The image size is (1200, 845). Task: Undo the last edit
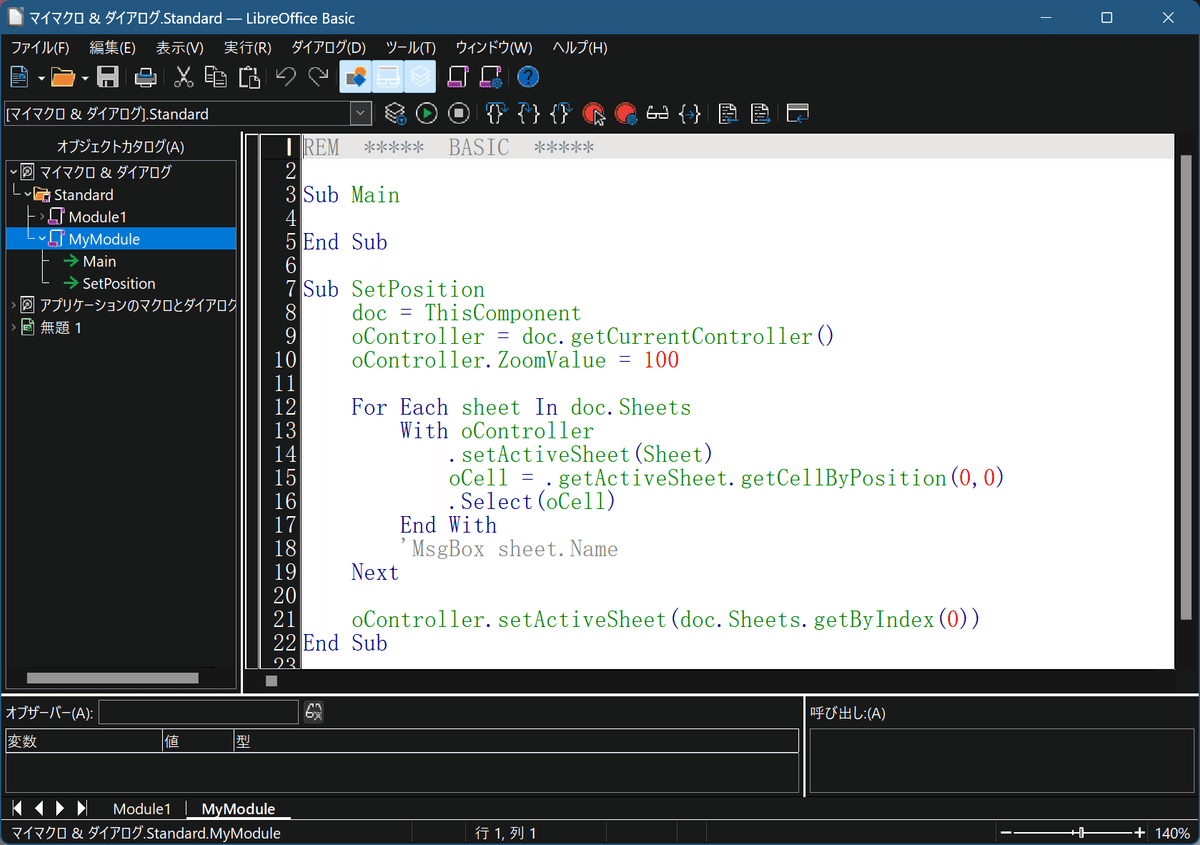click(x=286, y=77)
